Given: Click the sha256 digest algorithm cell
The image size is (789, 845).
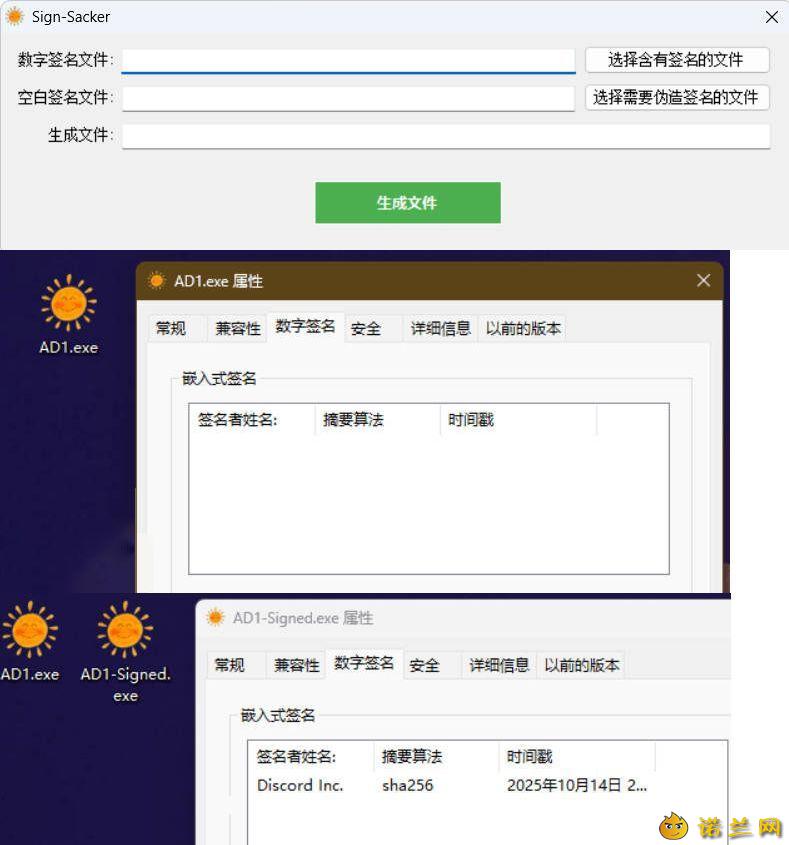Looking at the screenshot, I should (407, 785).
